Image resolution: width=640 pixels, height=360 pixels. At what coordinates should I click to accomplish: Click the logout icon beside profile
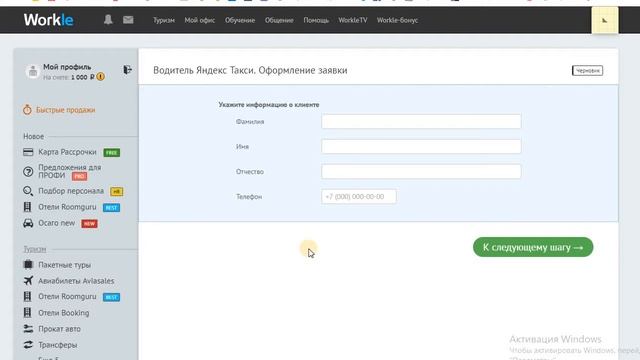[127, 70]
